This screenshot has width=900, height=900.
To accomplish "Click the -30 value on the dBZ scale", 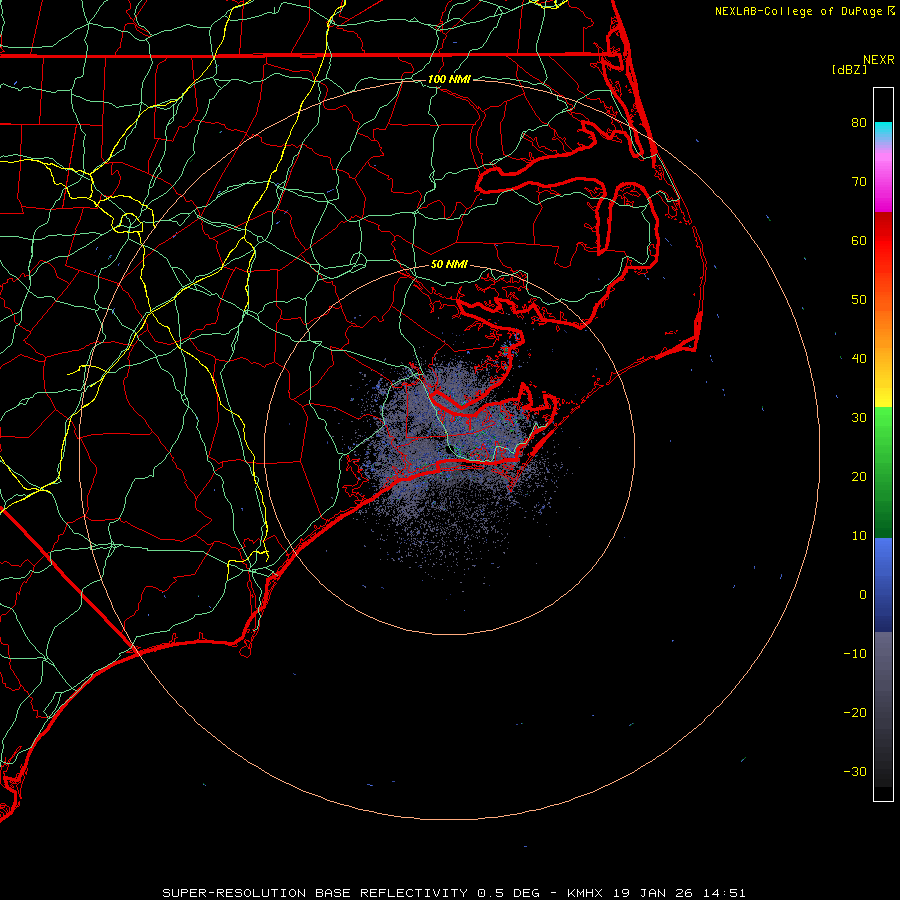I will tap(855, 771).
